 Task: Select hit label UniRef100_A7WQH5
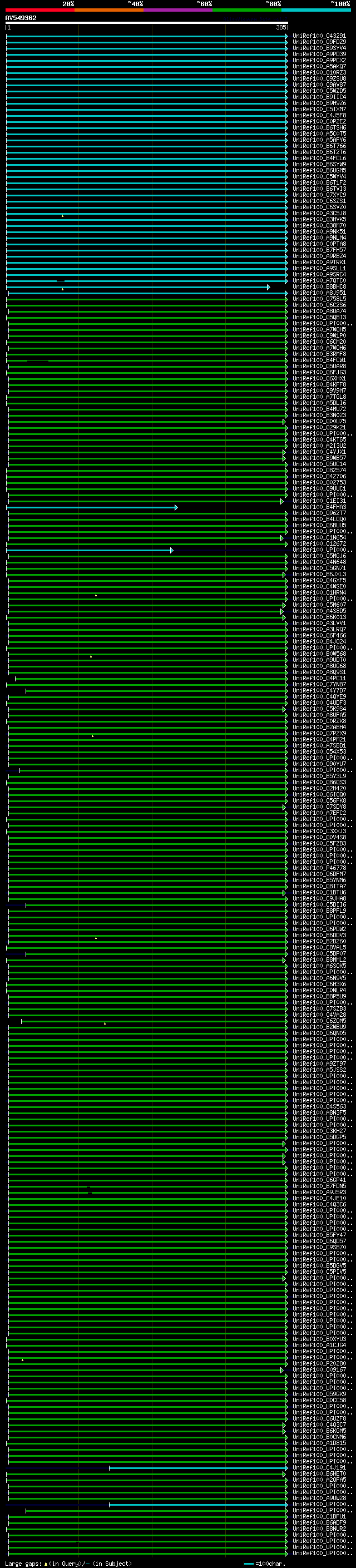click(x=319, y=329)
